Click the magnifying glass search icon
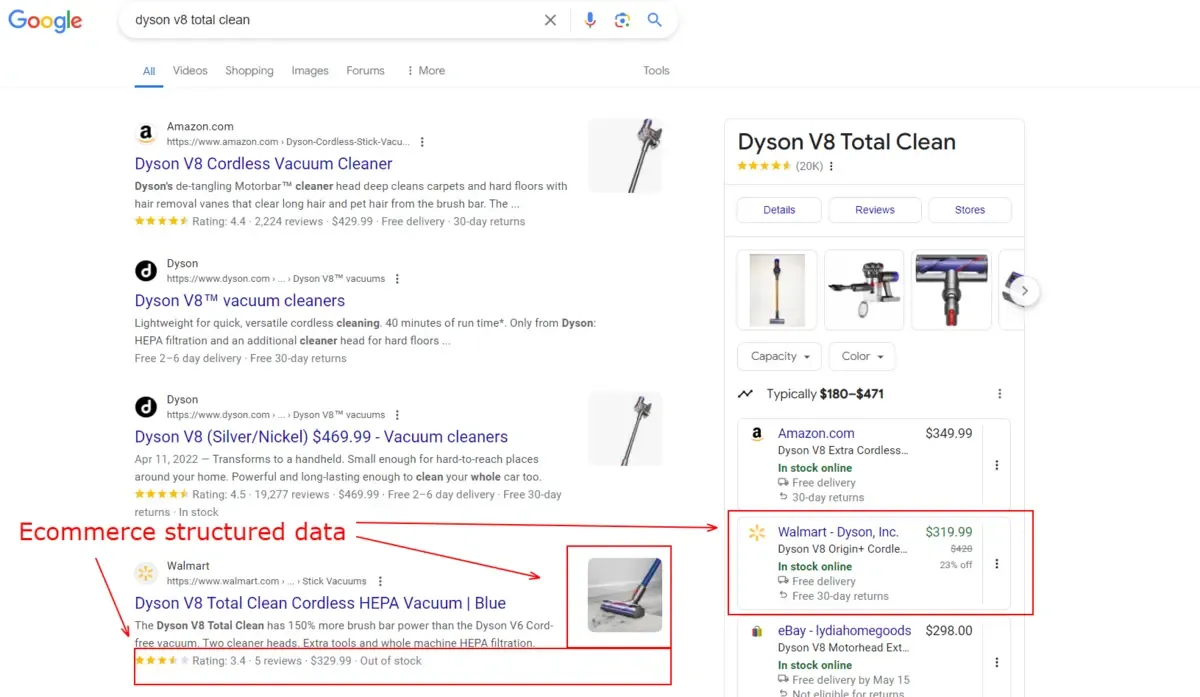 (655, 19)
